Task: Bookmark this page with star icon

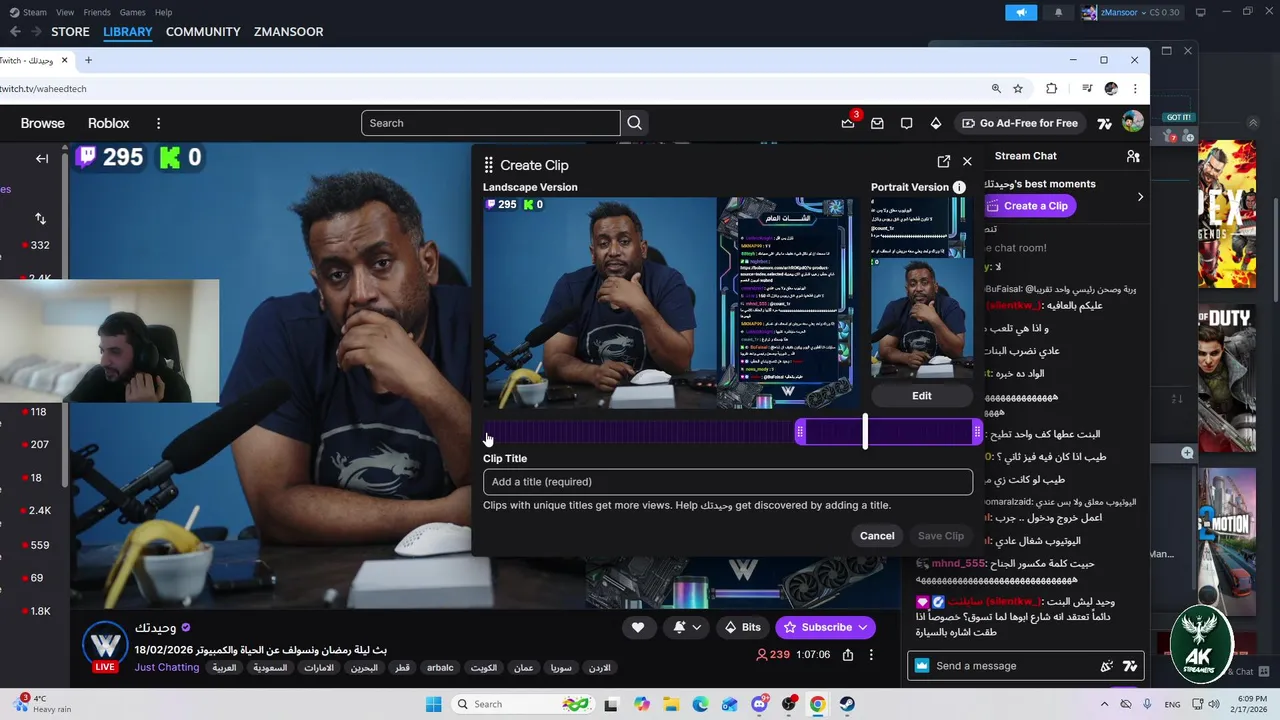Action: 1018,89
